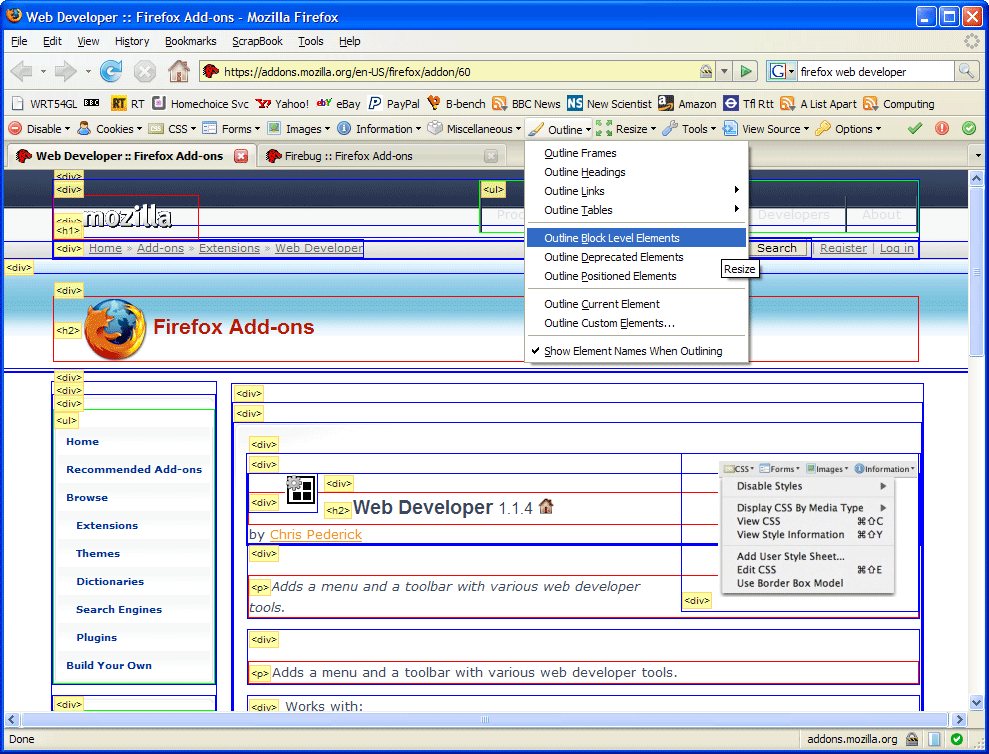Click the Stop loading icon
The width and height of the screenshot is (989, 754).
pos(145,71)
